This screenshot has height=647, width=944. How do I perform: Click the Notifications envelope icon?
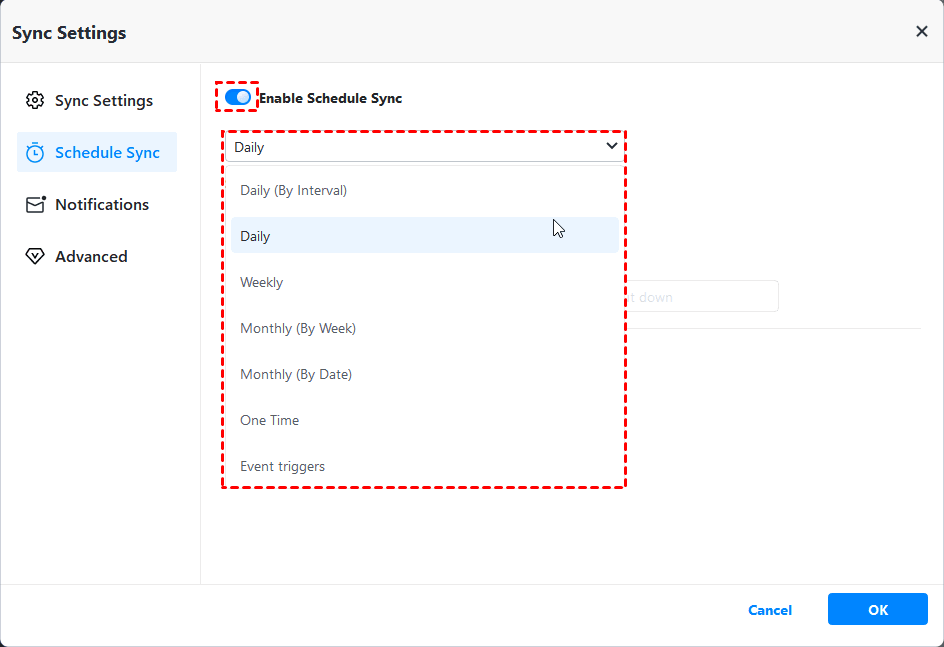pyautogui.click(x=35, y=205)
